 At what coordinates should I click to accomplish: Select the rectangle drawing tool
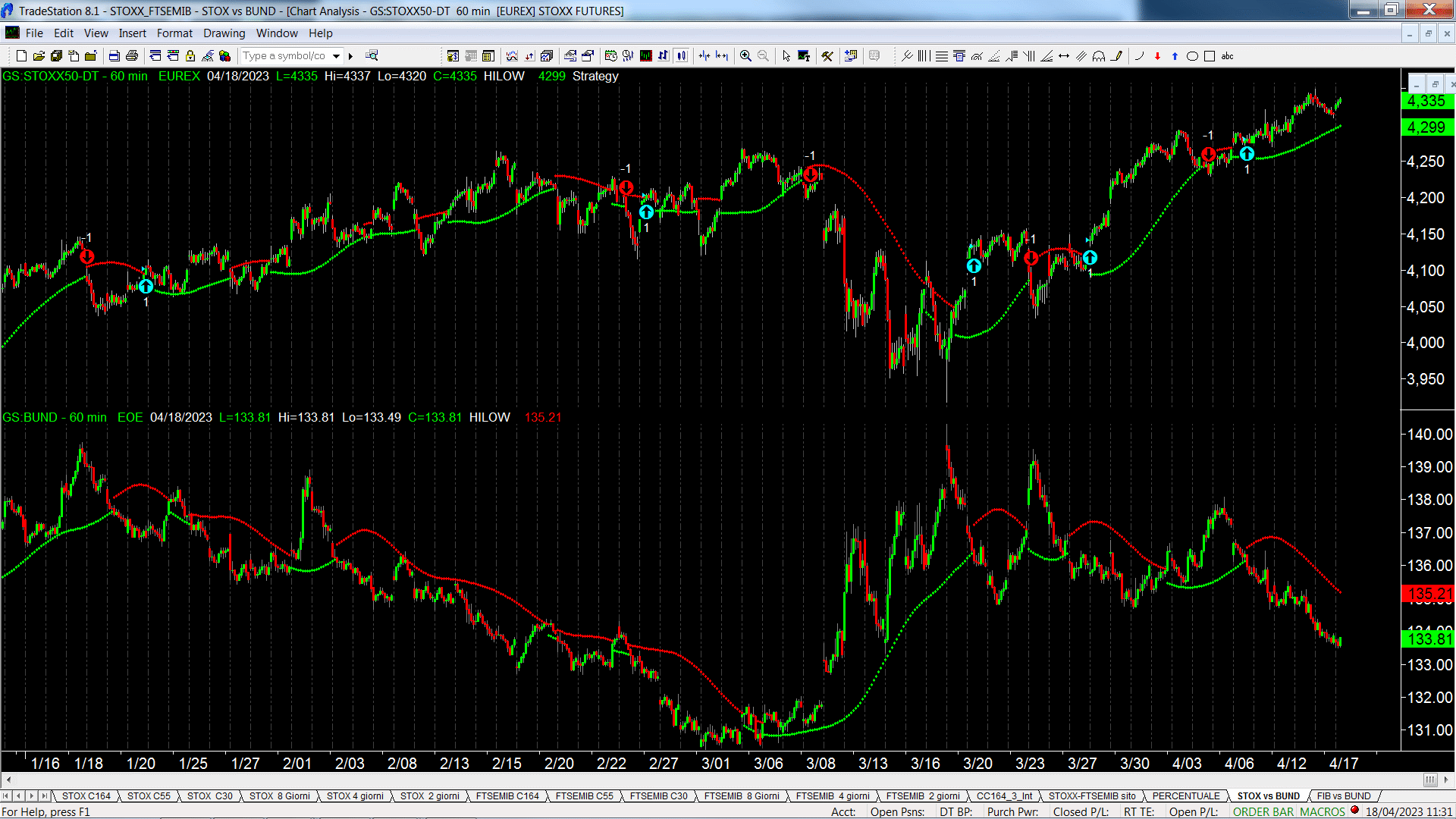tap(1210, 56)
